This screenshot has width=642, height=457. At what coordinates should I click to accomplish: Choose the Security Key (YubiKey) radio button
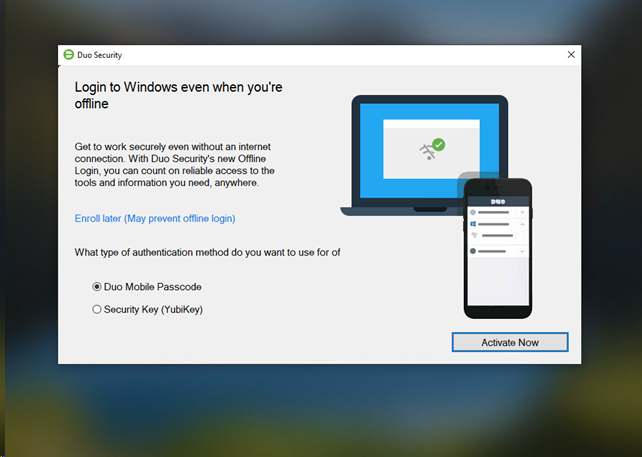(x=97, y=310)
